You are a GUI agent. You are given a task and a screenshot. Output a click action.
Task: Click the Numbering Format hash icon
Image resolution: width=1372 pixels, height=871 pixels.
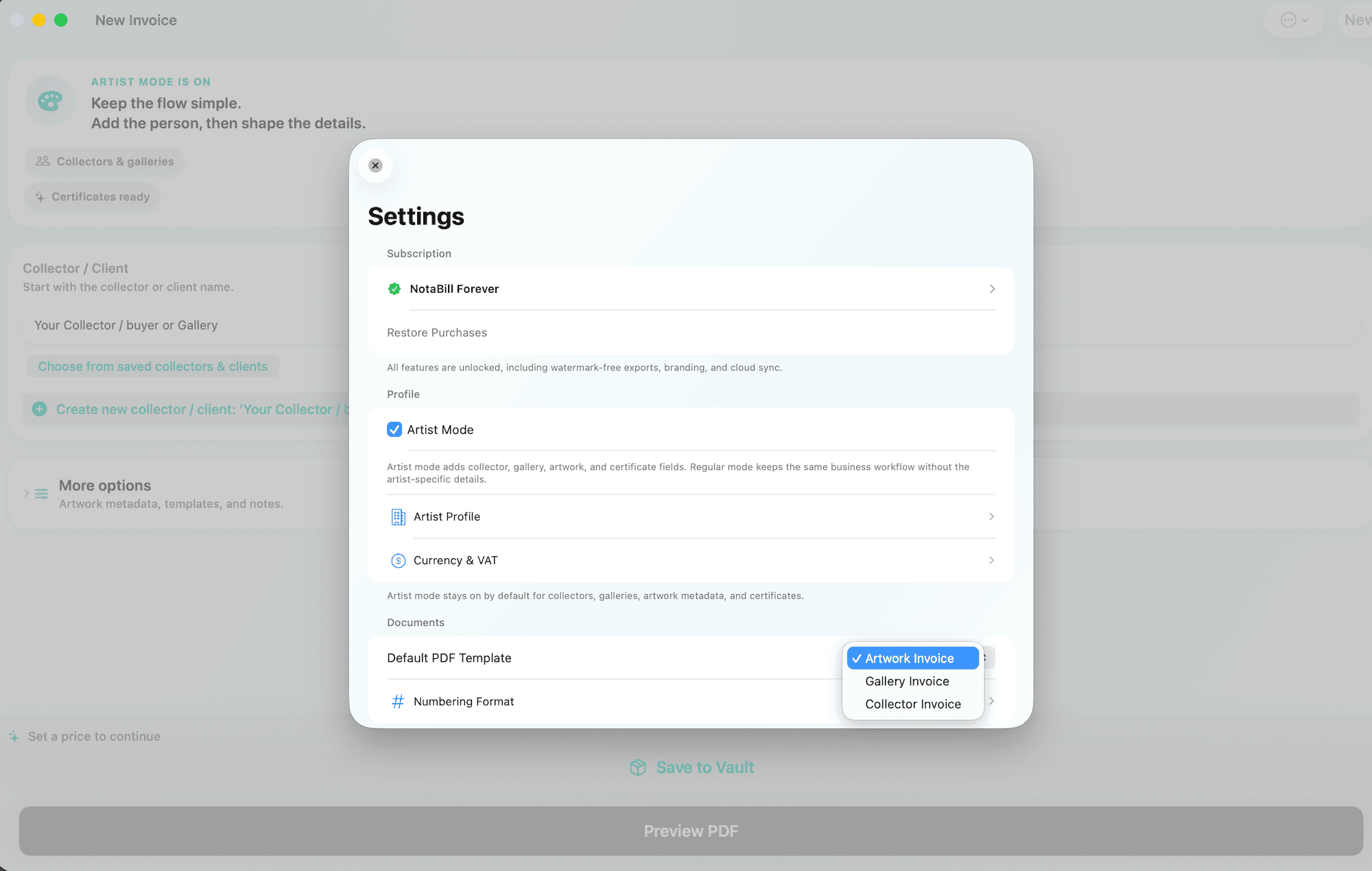398,702
